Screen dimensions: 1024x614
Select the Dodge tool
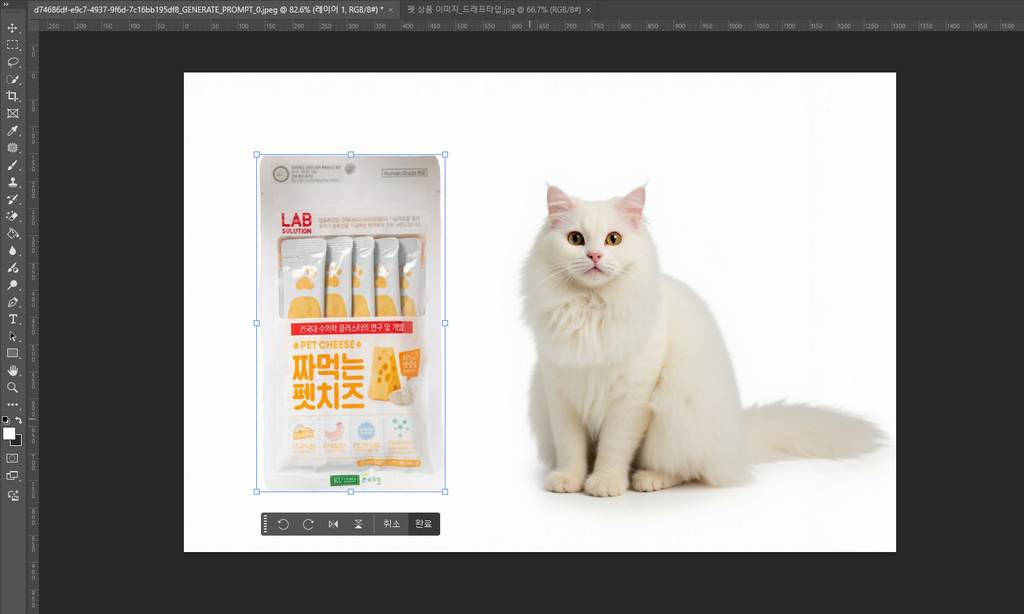coord(12,285)
